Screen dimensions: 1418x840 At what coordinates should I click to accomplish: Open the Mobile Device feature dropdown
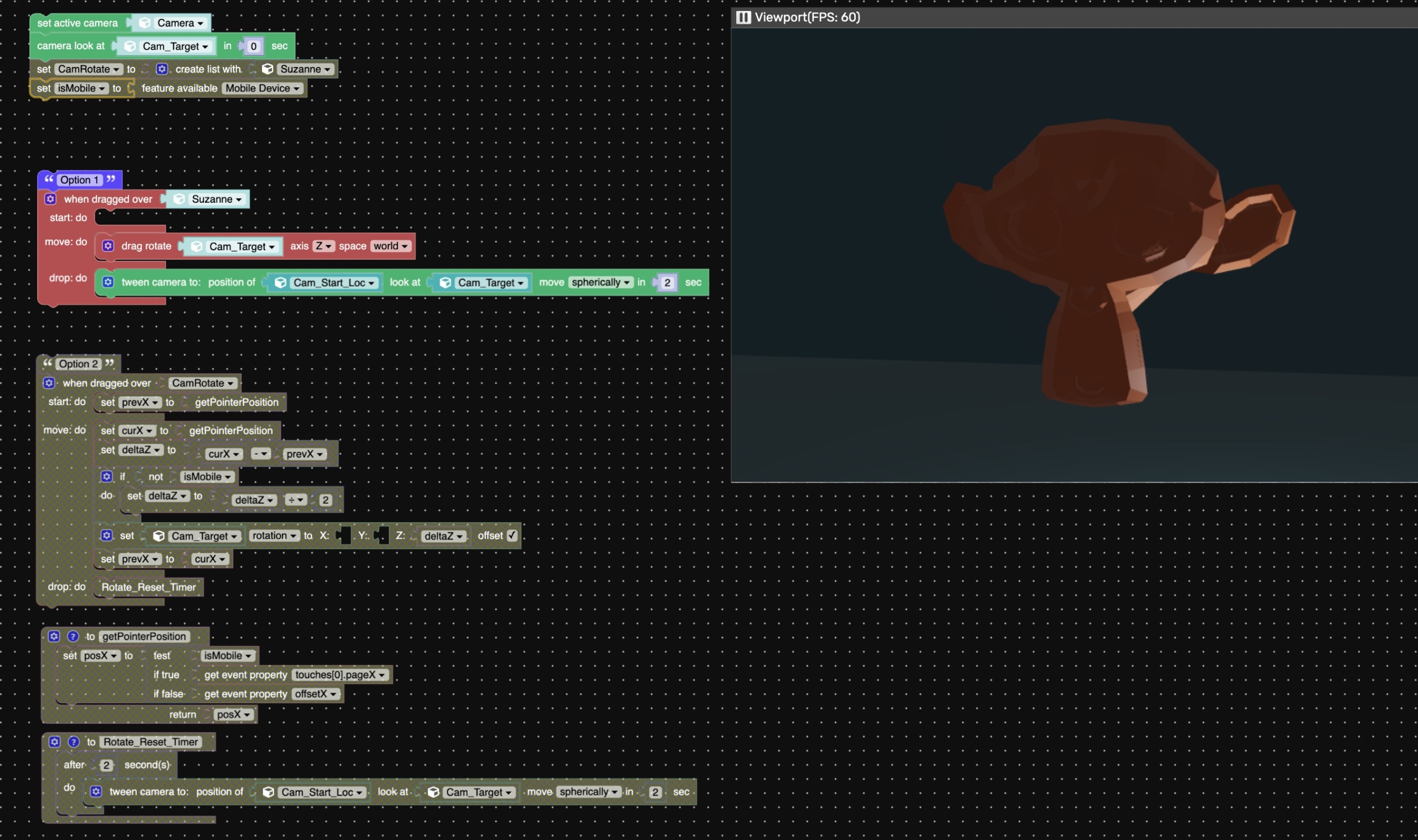coord(263,88)
